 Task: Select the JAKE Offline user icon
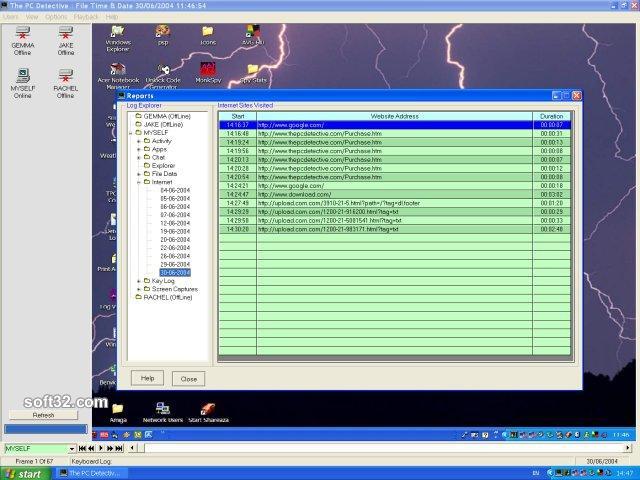coord(66,41)
